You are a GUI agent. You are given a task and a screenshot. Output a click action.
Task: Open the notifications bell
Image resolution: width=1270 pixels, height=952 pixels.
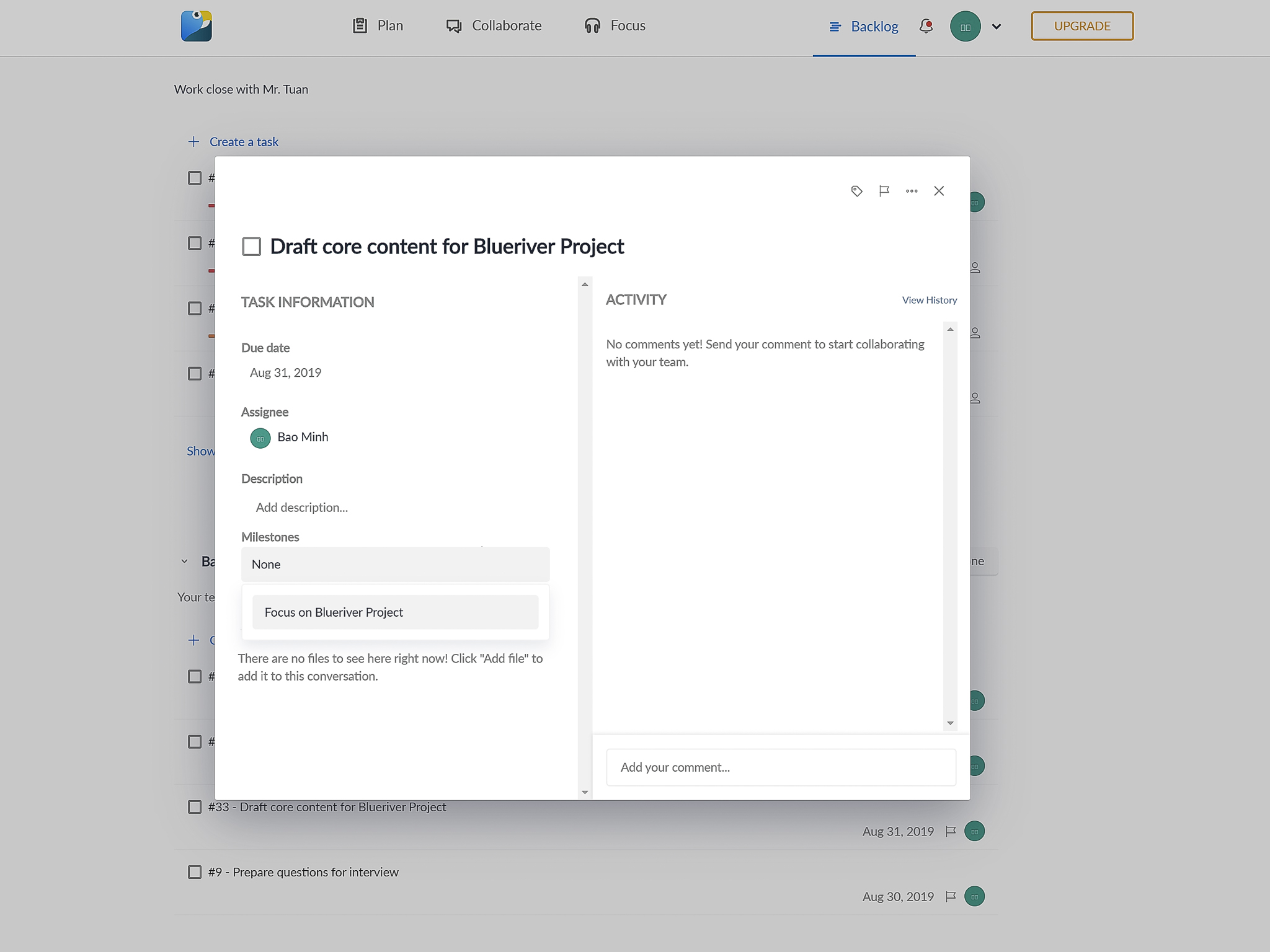(926, 26)
